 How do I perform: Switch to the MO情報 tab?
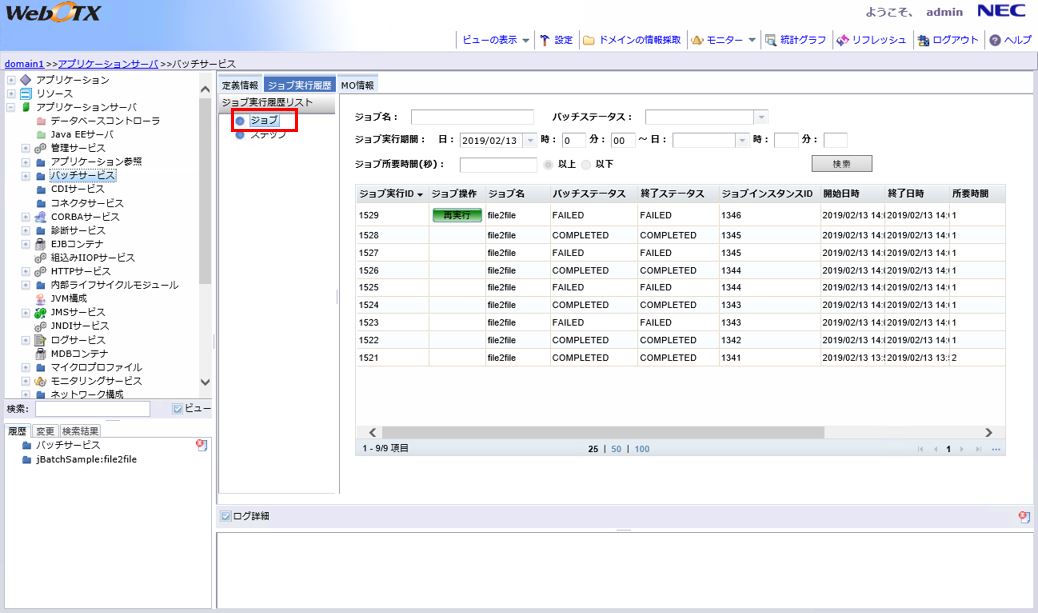(x=357, y=86)
